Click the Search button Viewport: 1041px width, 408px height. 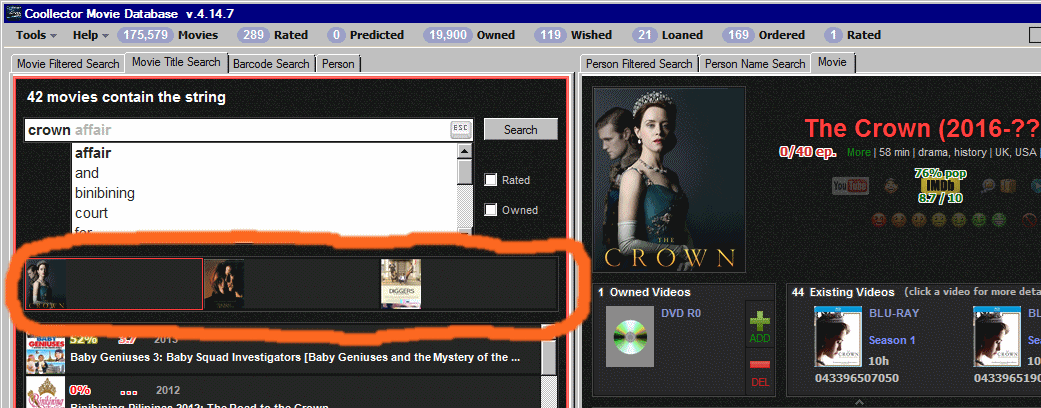click(520, 129)
